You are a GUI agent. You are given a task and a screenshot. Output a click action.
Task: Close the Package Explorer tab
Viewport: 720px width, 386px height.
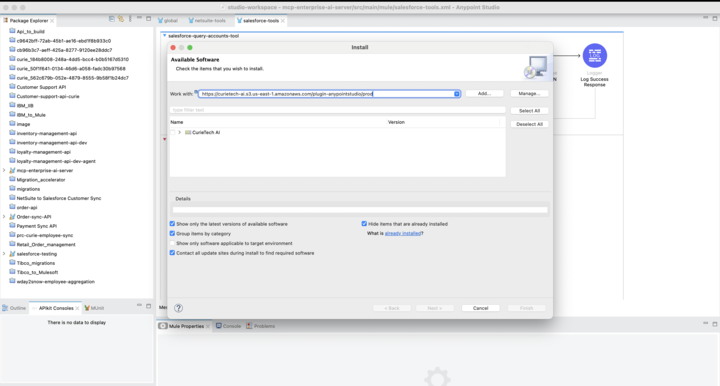click(x=52, y=21)
